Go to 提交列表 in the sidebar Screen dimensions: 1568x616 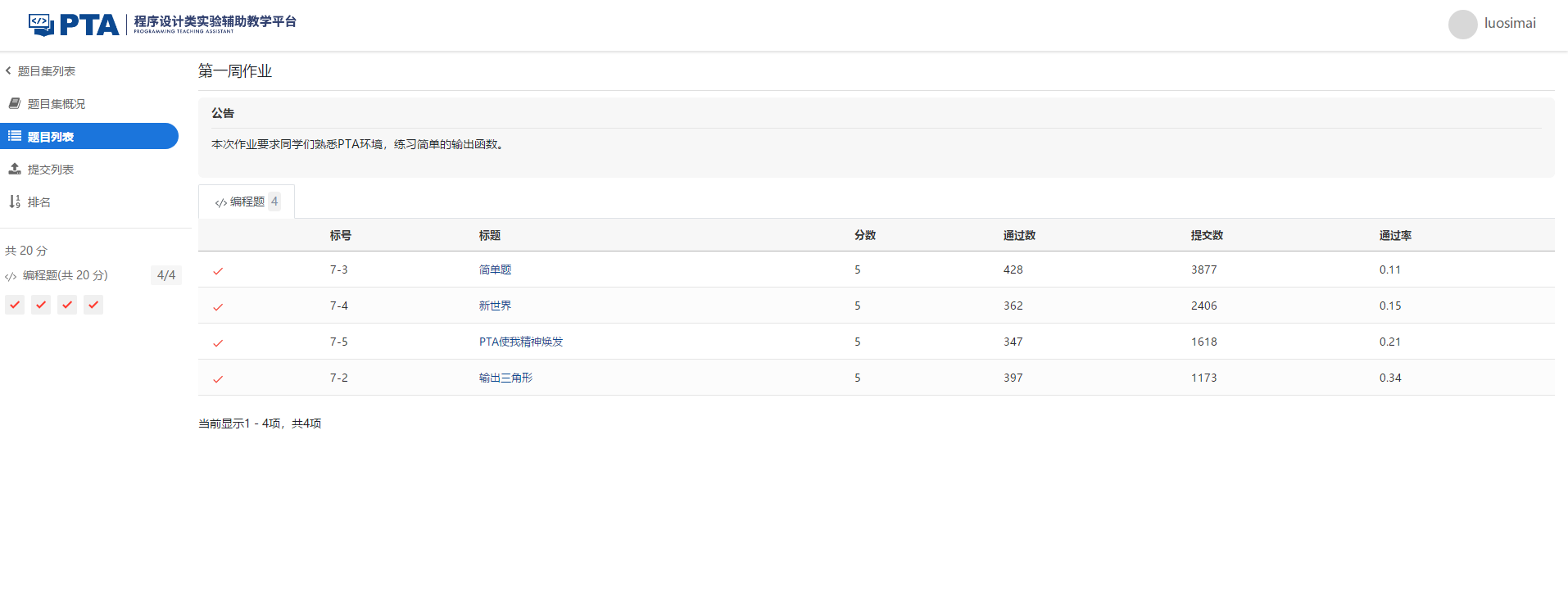[x=51, y=170]
